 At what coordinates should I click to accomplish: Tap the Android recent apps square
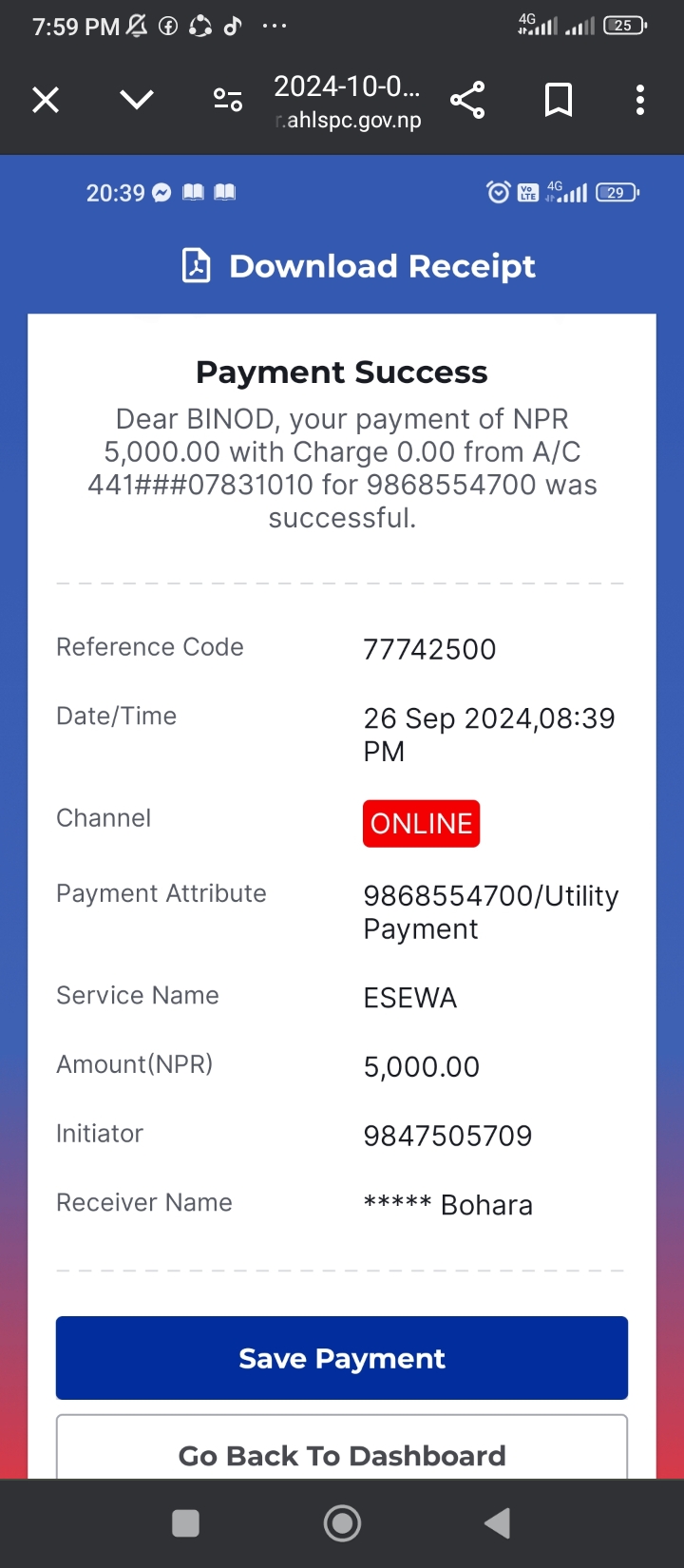coord(185,1523)
